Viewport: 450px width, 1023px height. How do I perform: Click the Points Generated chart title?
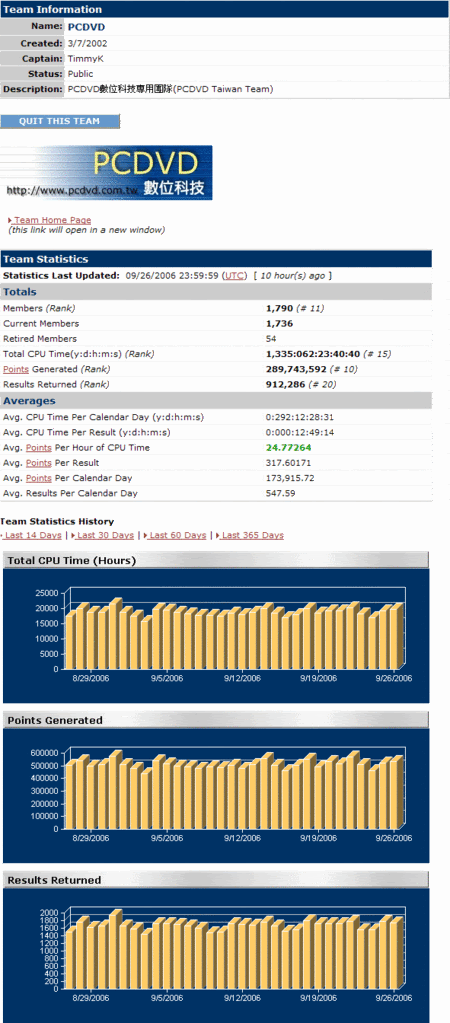pyautogui.click(x=55, y=720)
